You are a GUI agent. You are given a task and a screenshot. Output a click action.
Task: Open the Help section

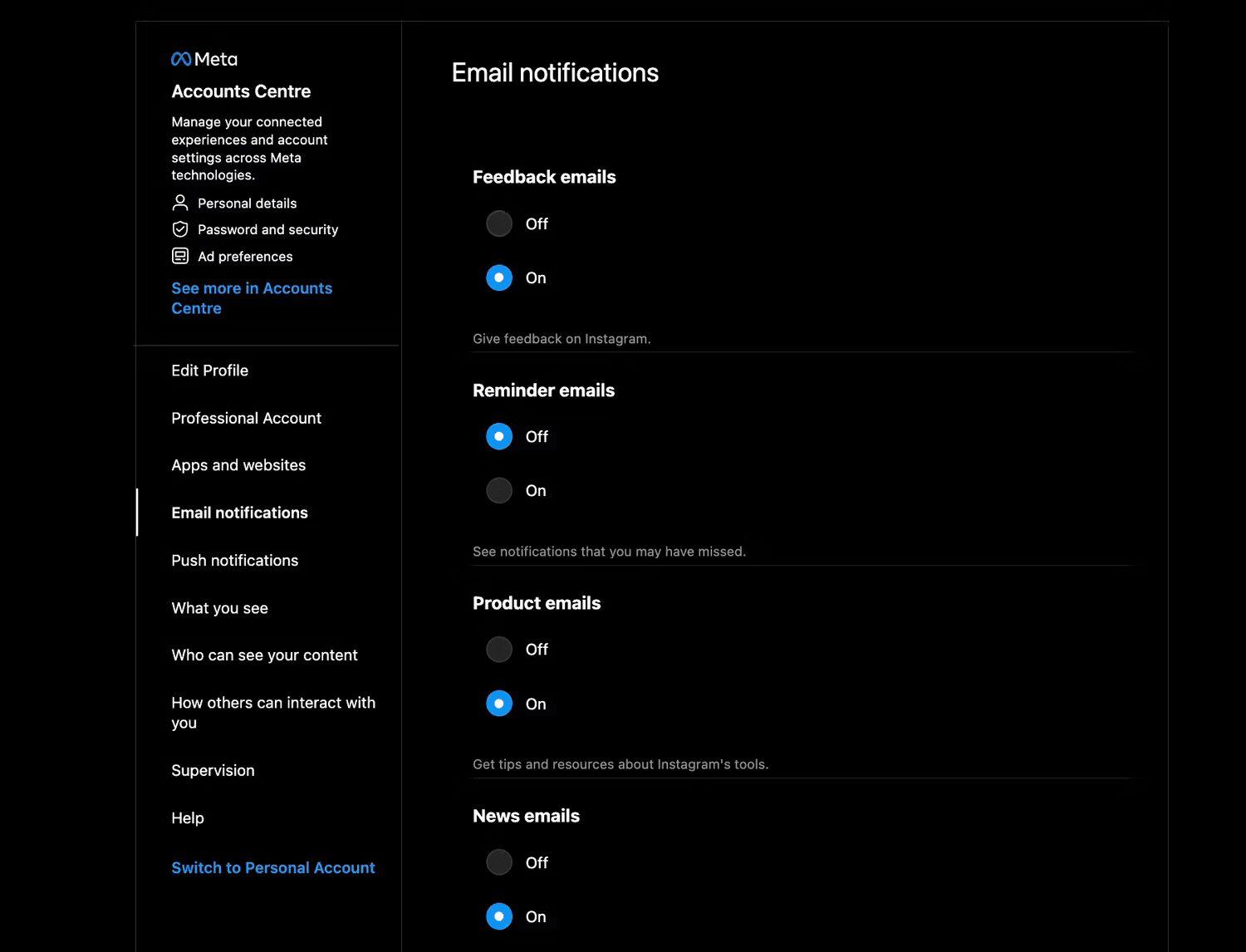point(188,817)
